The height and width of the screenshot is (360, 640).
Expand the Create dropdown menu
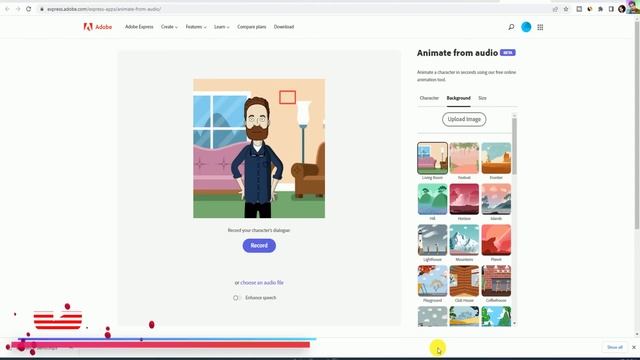[x=169, y=27]
